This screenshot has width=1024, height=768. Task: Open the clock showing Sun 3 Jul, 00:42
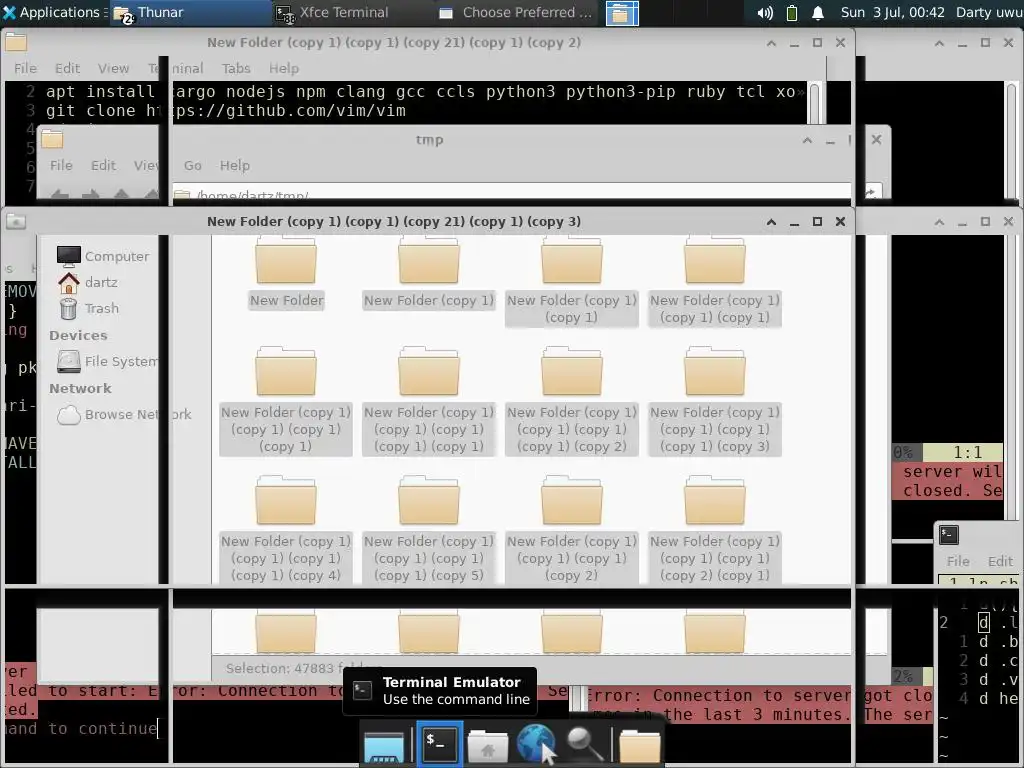[892, 12]
